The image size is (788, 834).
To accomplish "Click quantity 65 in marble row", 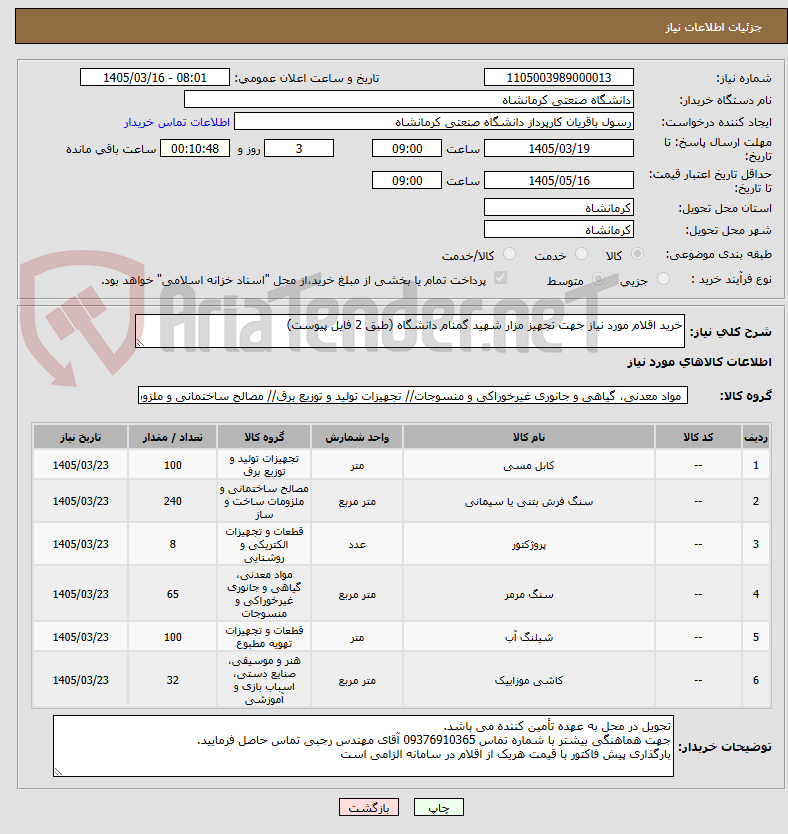I will point(172,594).
